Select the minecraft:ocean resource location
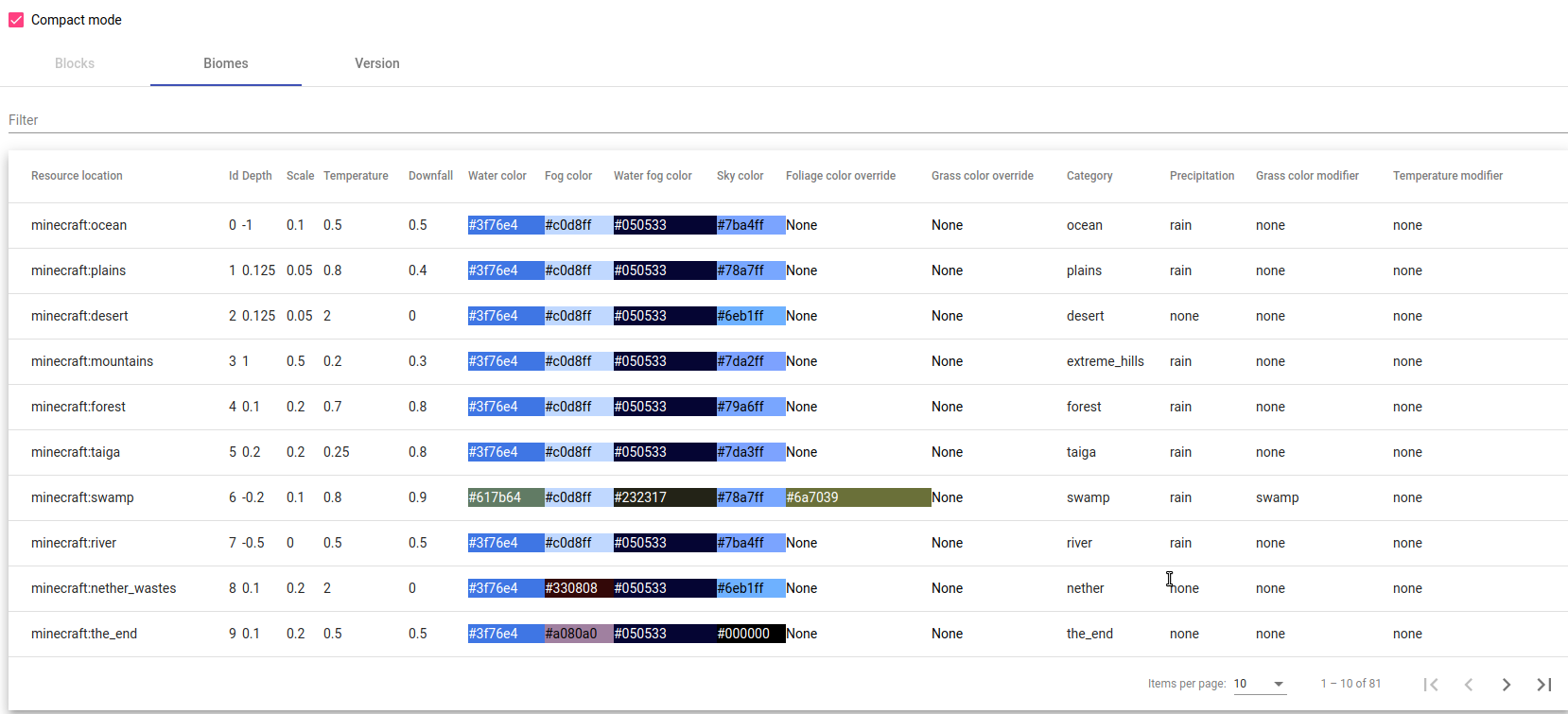 78,225
